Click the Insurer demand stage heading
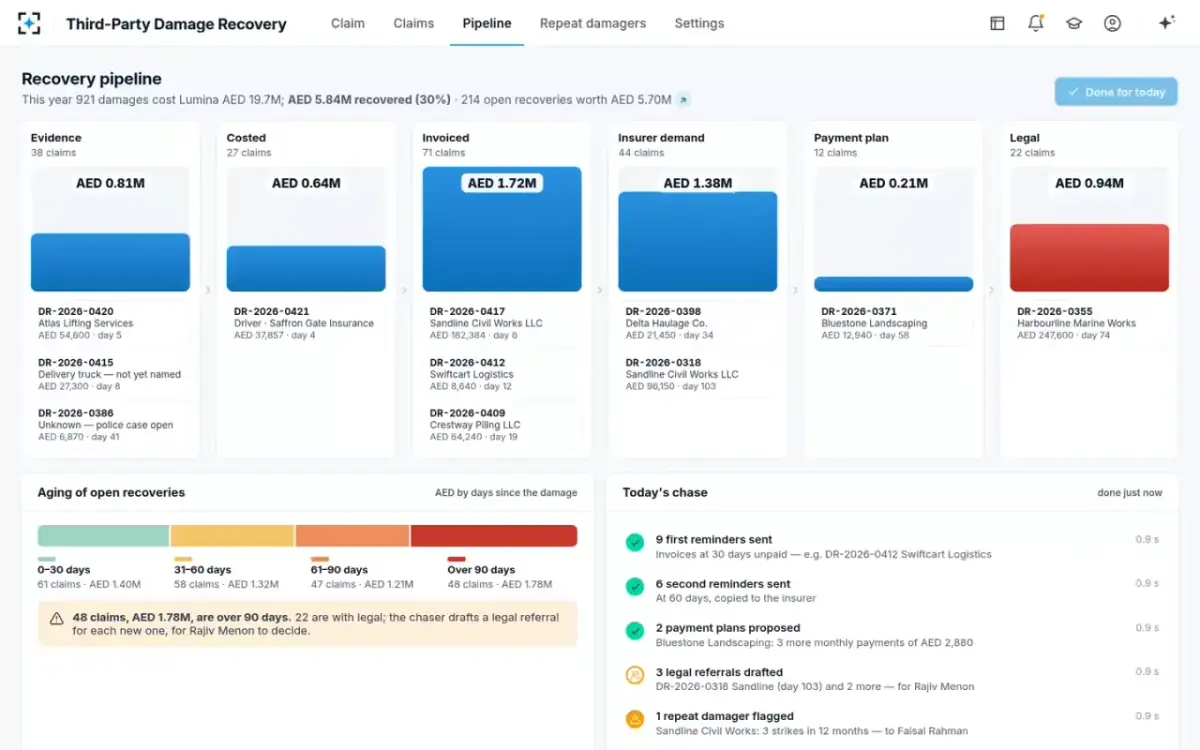The height and width of the screenshot is (750, 1200). pos(661,138)
